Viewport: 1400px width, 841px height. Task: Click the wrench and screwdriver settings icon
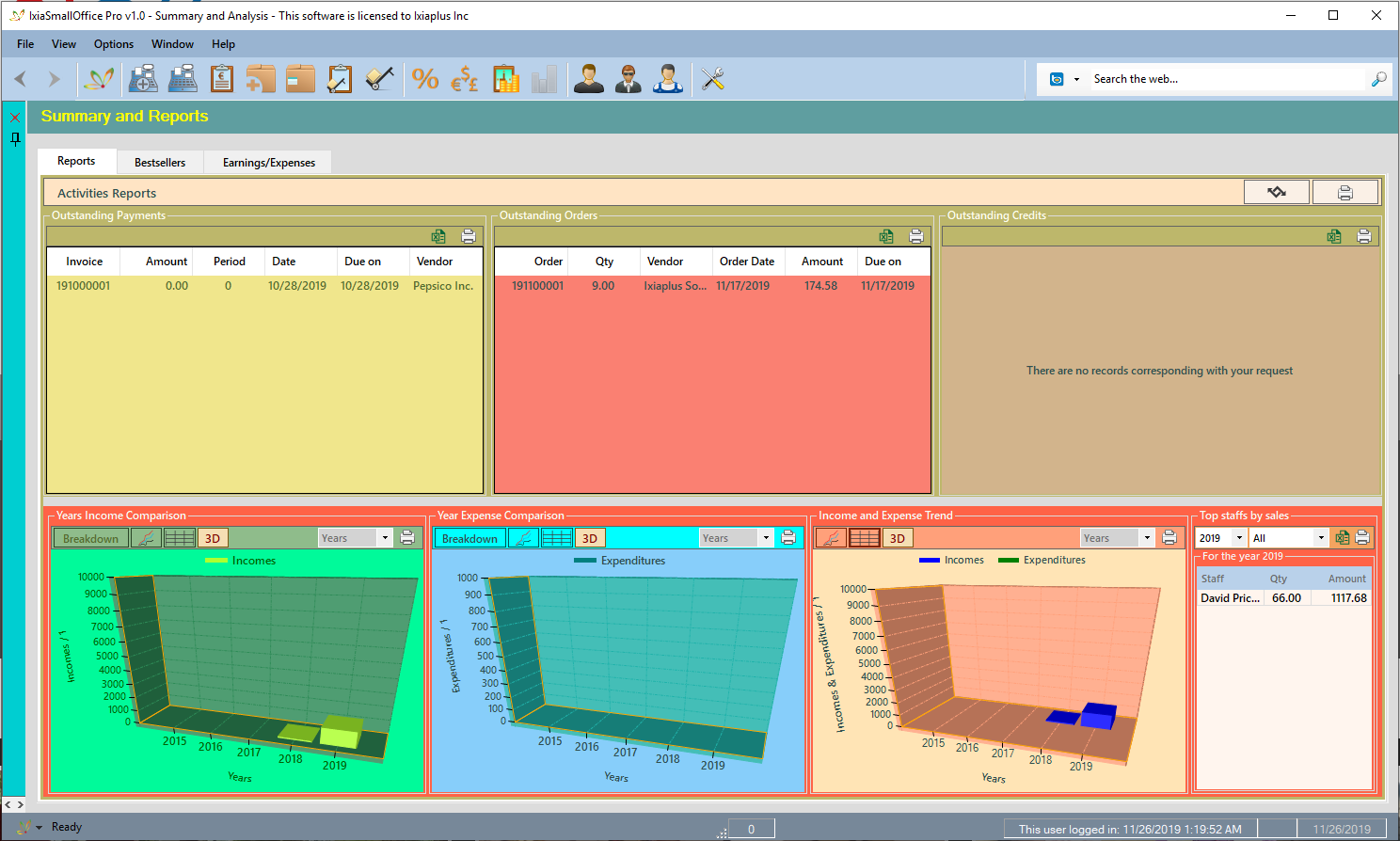712,80
